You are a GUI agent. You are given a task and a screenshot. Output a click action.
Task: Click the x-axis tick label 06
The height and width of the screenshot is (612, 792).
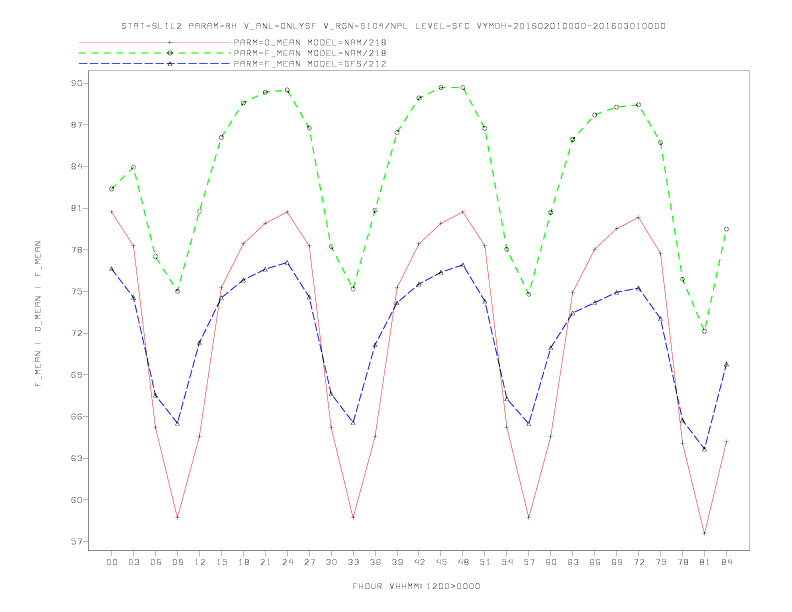[x=156, y=562]
